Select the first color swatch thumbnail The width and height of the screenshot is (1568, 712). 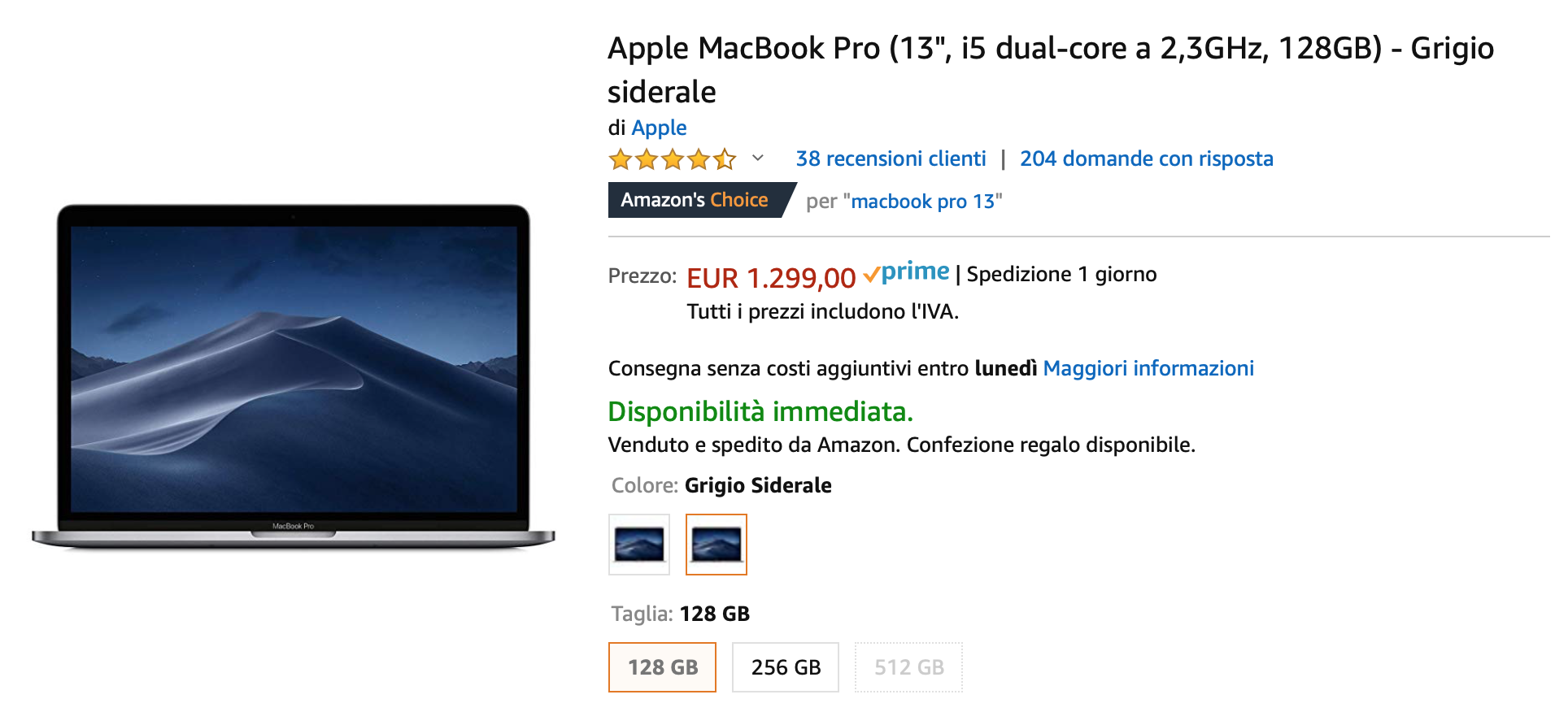pyautogui.click(x=639, y=545)
